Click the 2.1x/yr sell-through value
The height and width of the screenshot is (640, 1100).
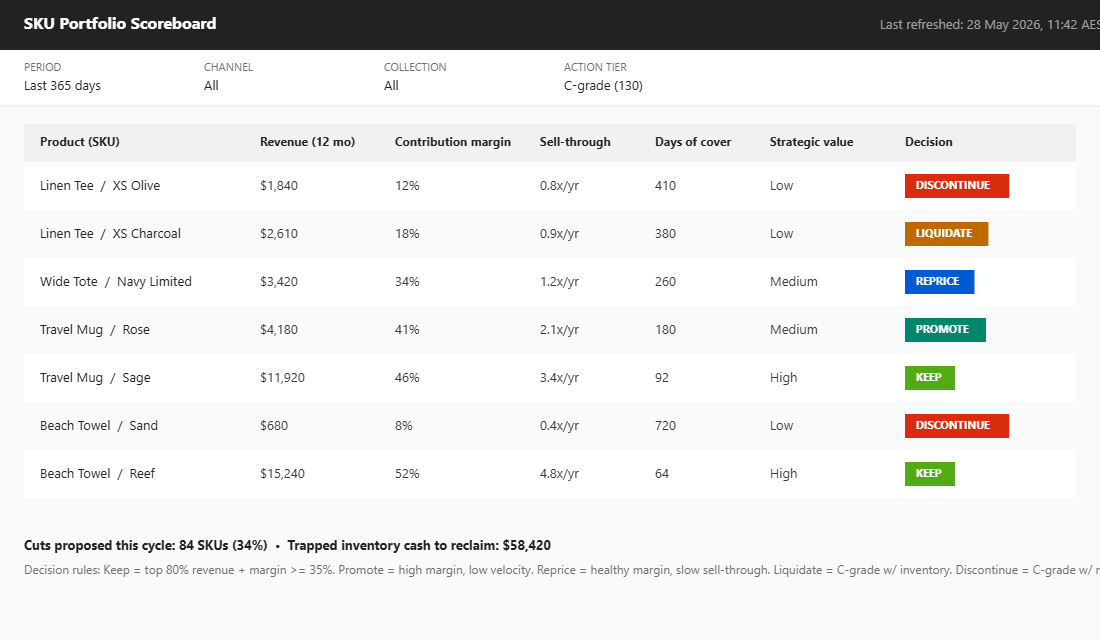click(x=559, y=330)
